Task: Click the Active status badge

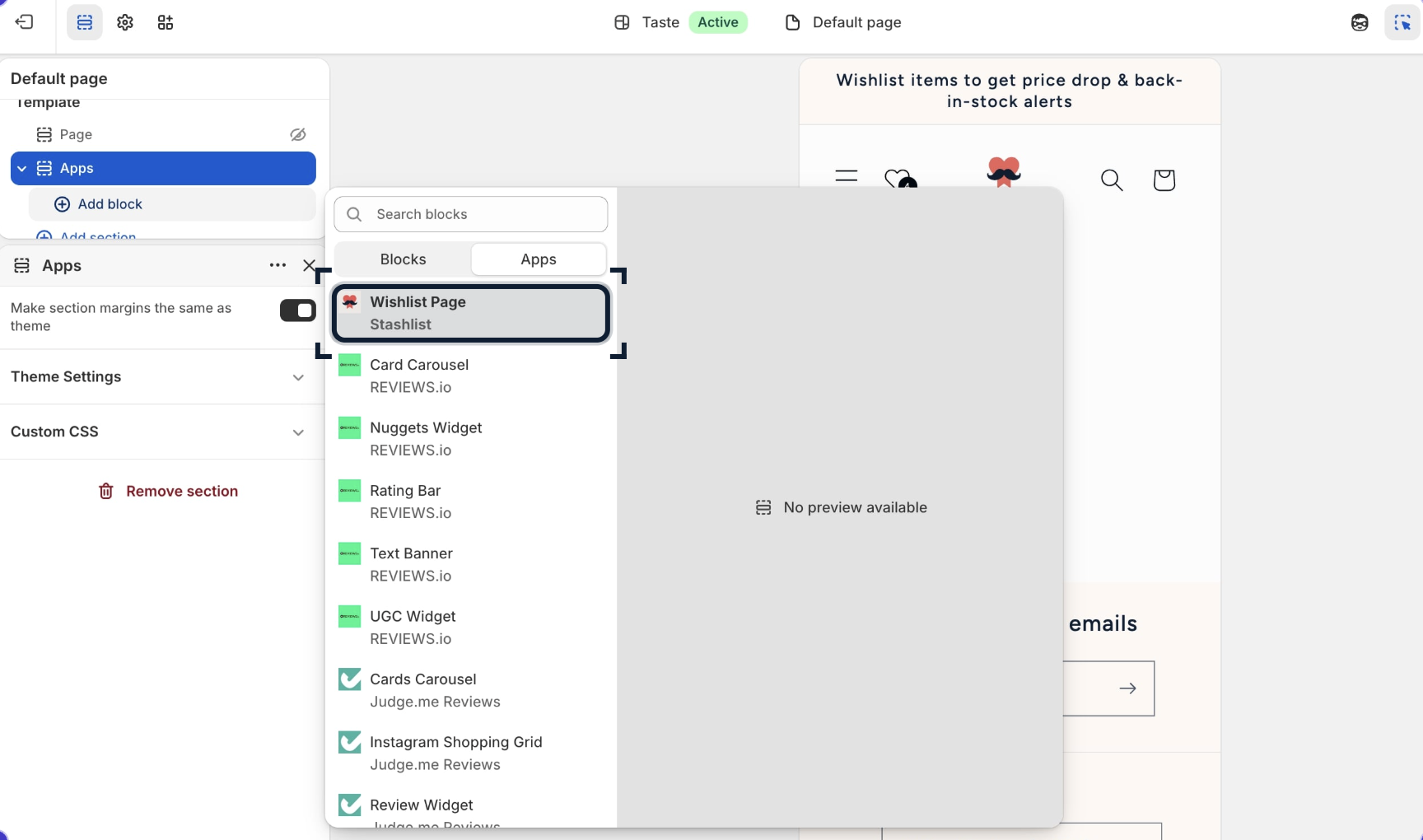Action: click(x=718, y=22)
